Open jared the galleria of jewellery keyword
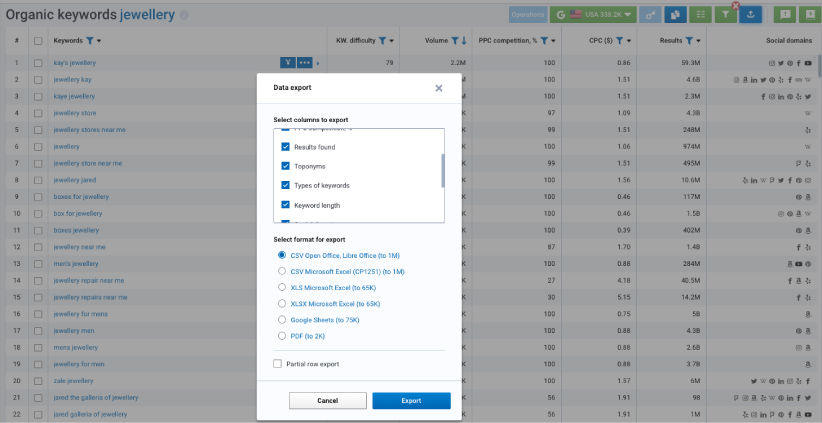 click(96, 398)
